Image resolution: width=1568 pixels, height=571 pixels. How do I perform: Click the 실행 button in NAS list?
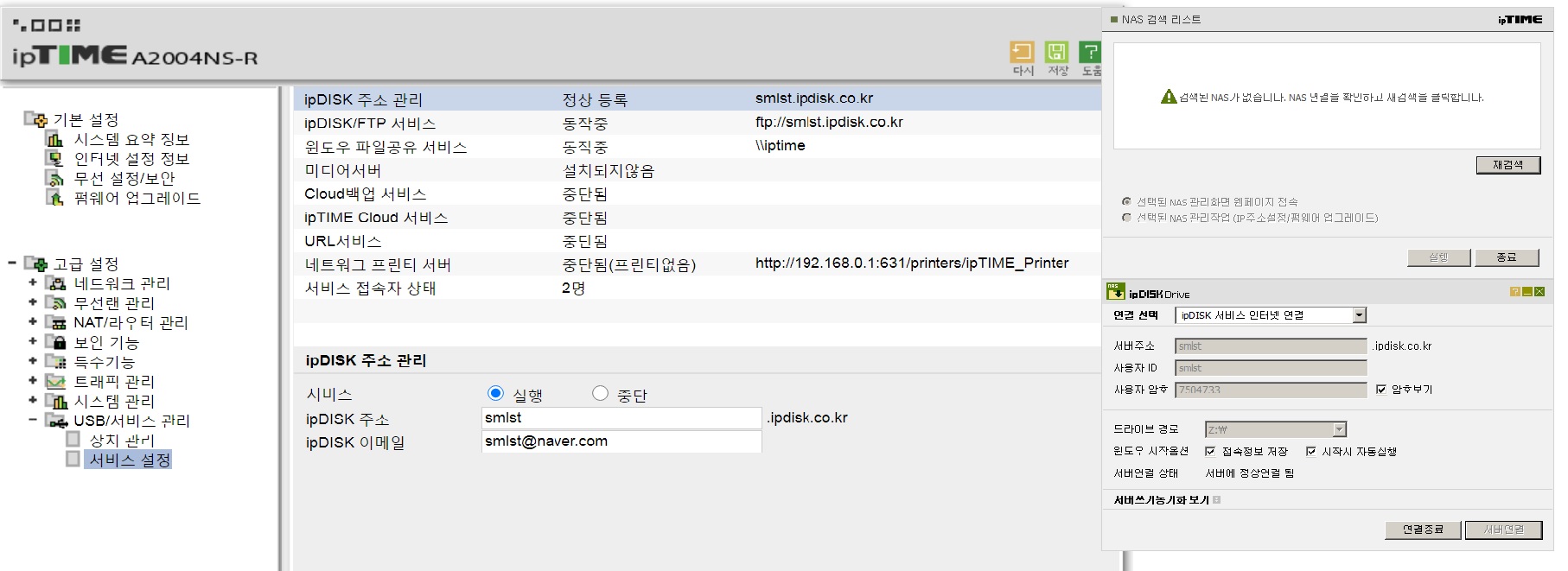1438,257
